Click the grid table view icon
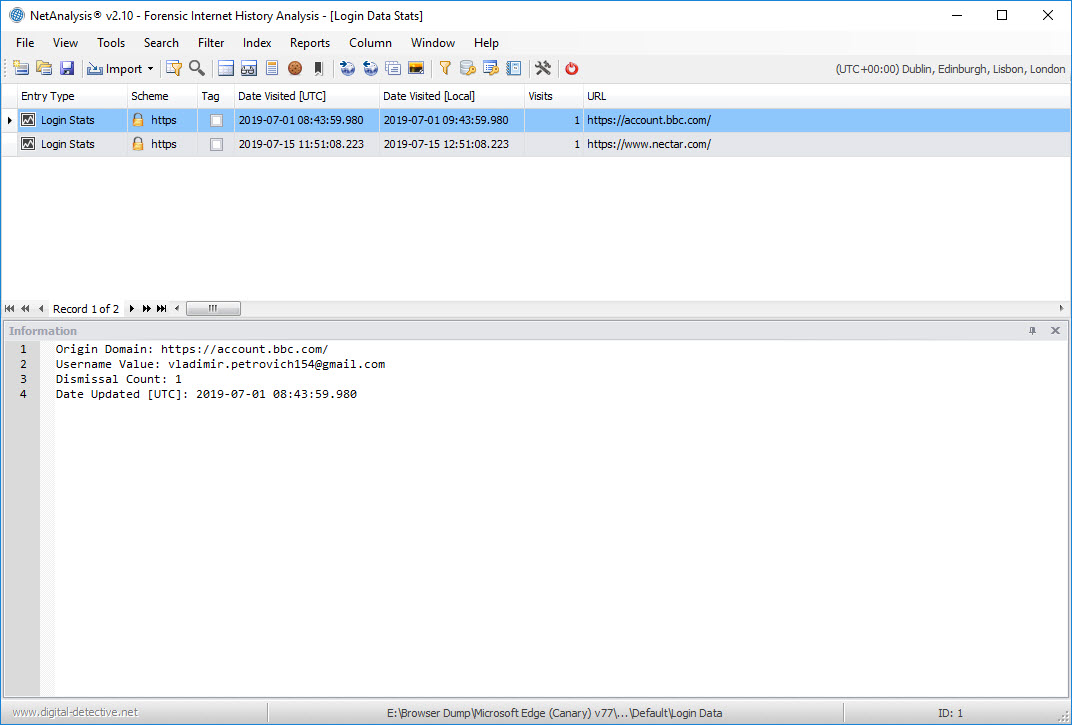Viewport: 1072px width, 725px height. (226, 68)
